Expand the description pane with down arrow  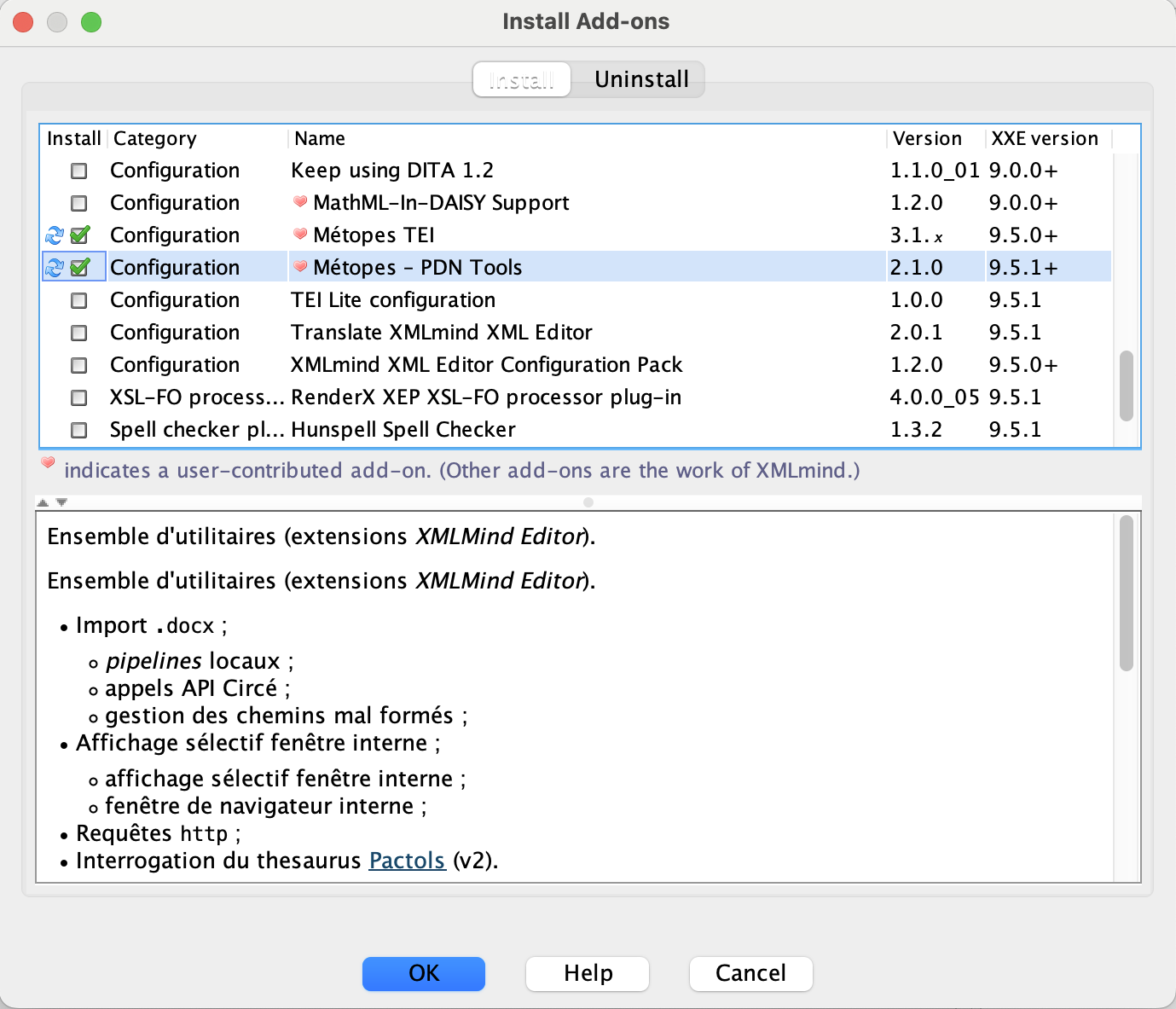click(61, 502)
